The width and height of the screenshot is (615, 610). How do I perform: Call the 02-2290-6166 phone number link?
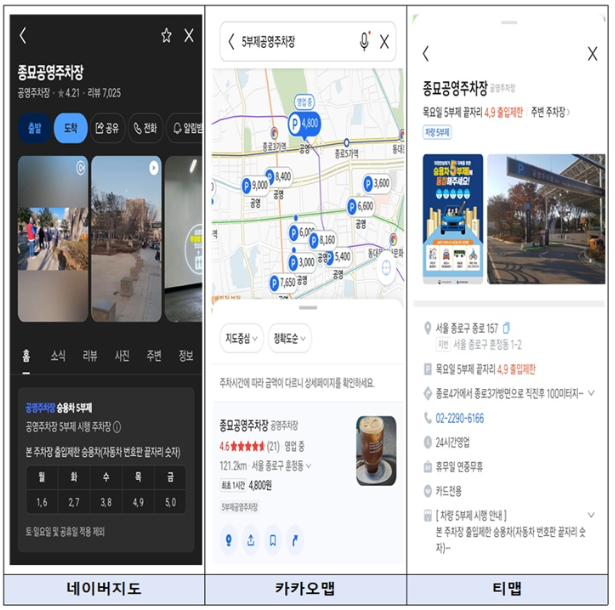click(x=460, y=418)
